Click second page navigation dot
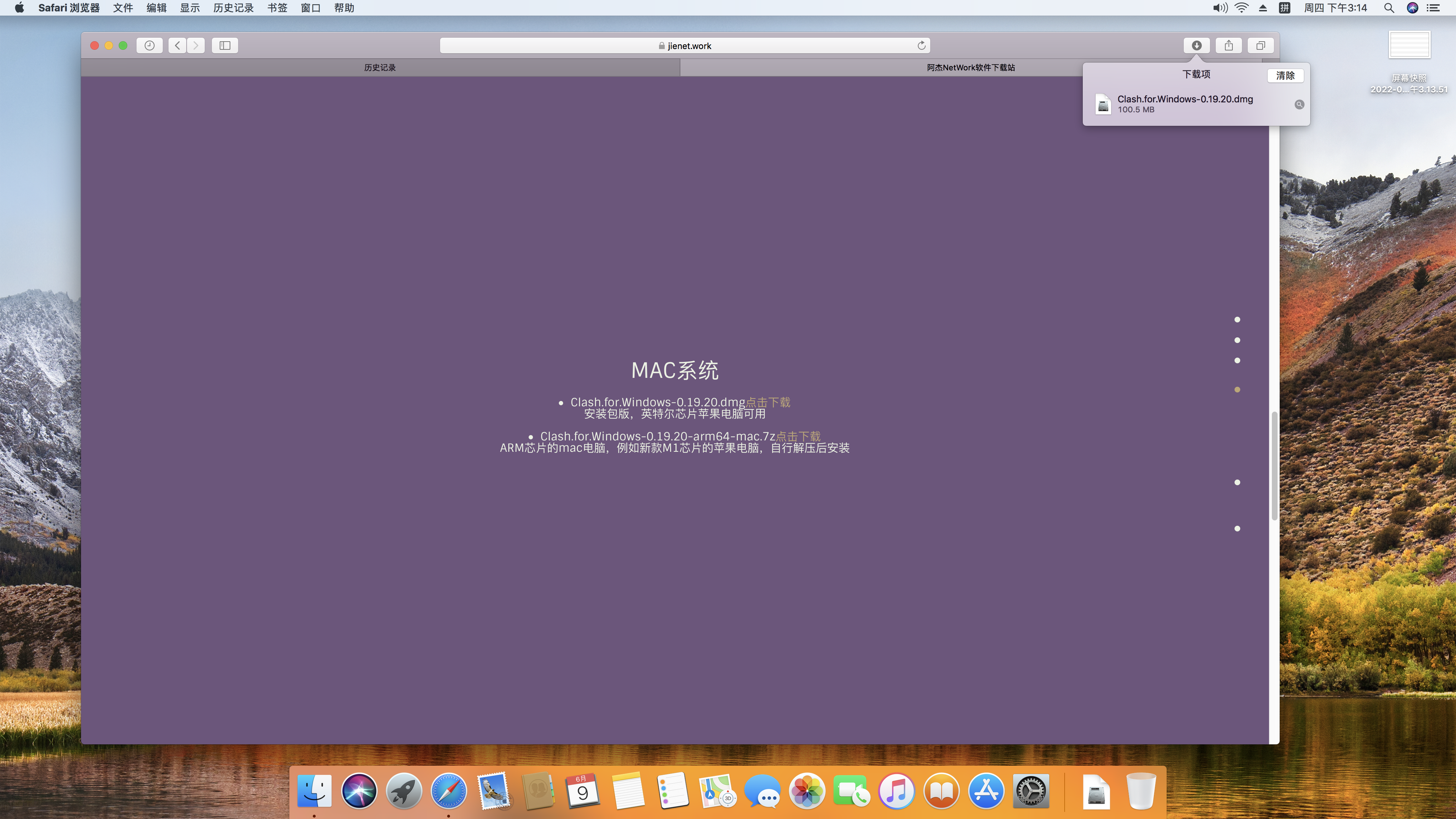The height and width of the screenshot is (819, 1456). (1237, 340)
